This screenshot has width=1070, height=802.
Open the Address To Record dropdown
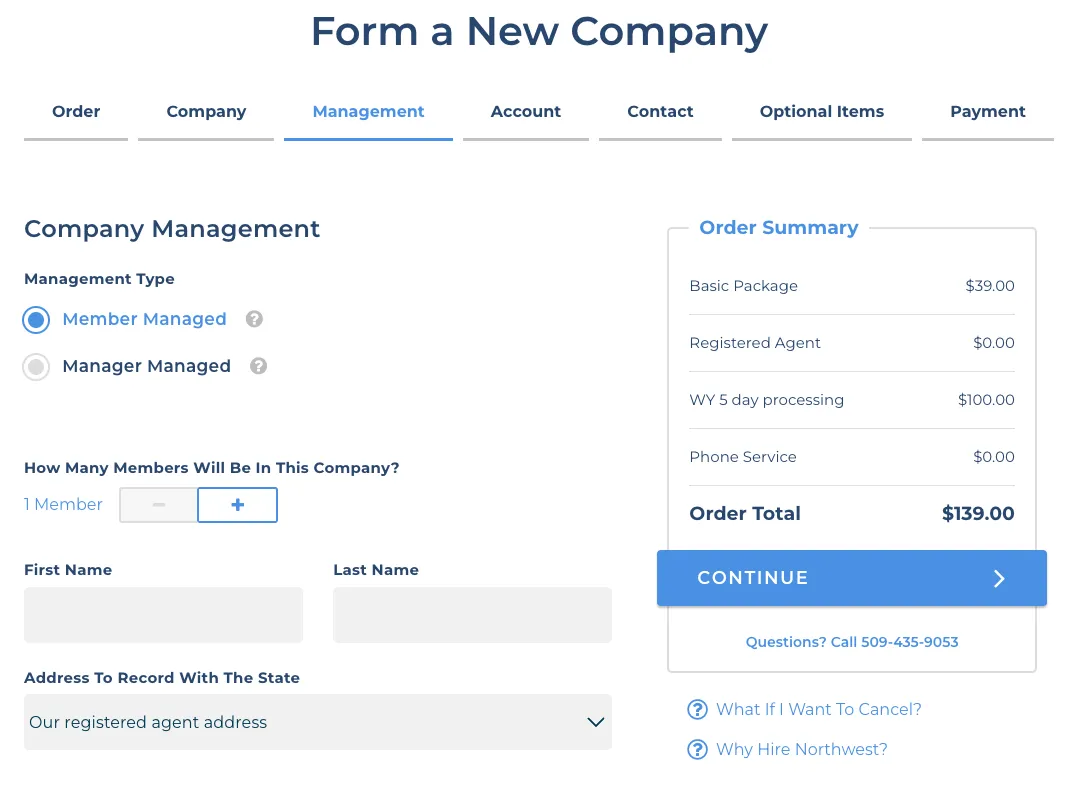click(x=317, y=722)
